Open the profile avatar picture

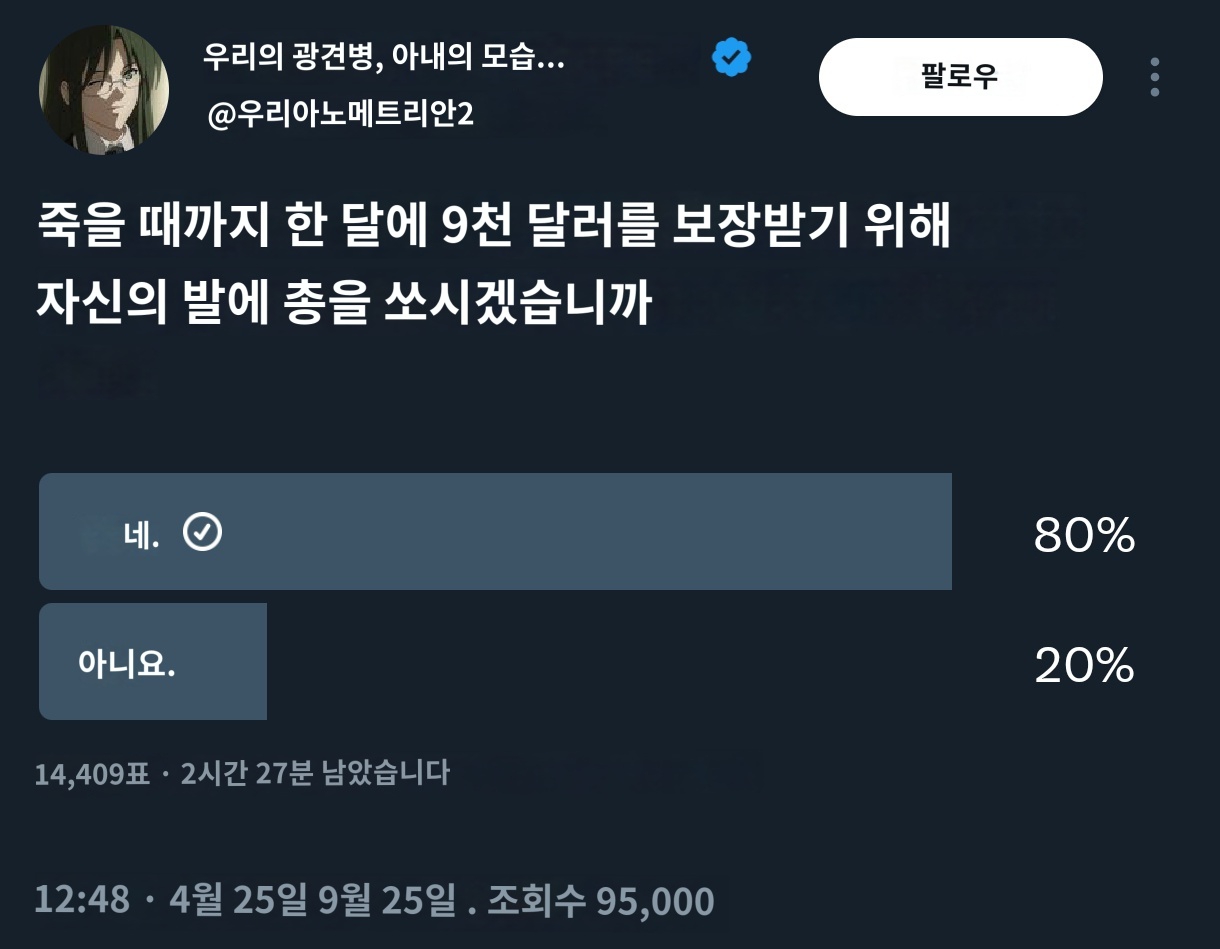(x=103, y=90)
